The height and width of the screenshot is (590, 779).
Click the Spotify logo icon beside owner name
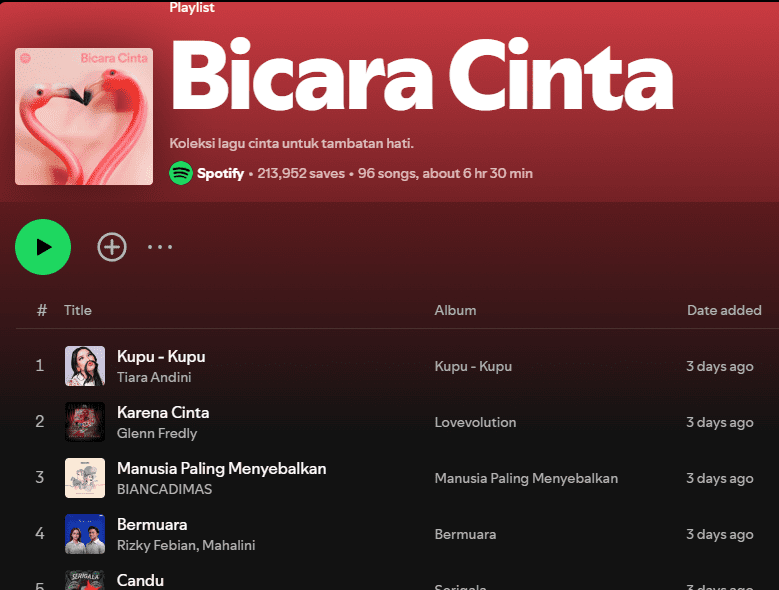tap(181, 173)
